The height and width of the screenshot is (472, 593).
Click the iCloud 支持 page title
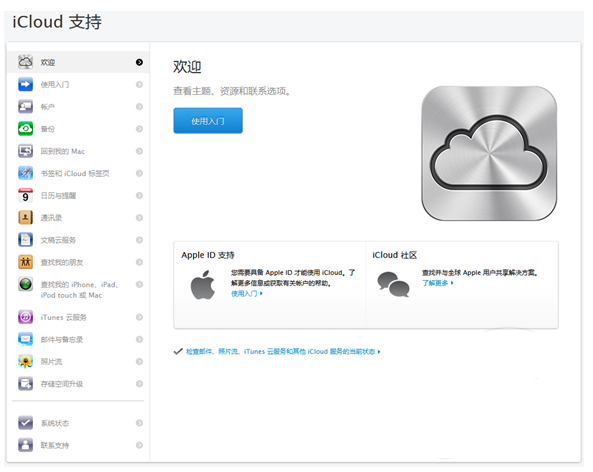click(57, 22)
